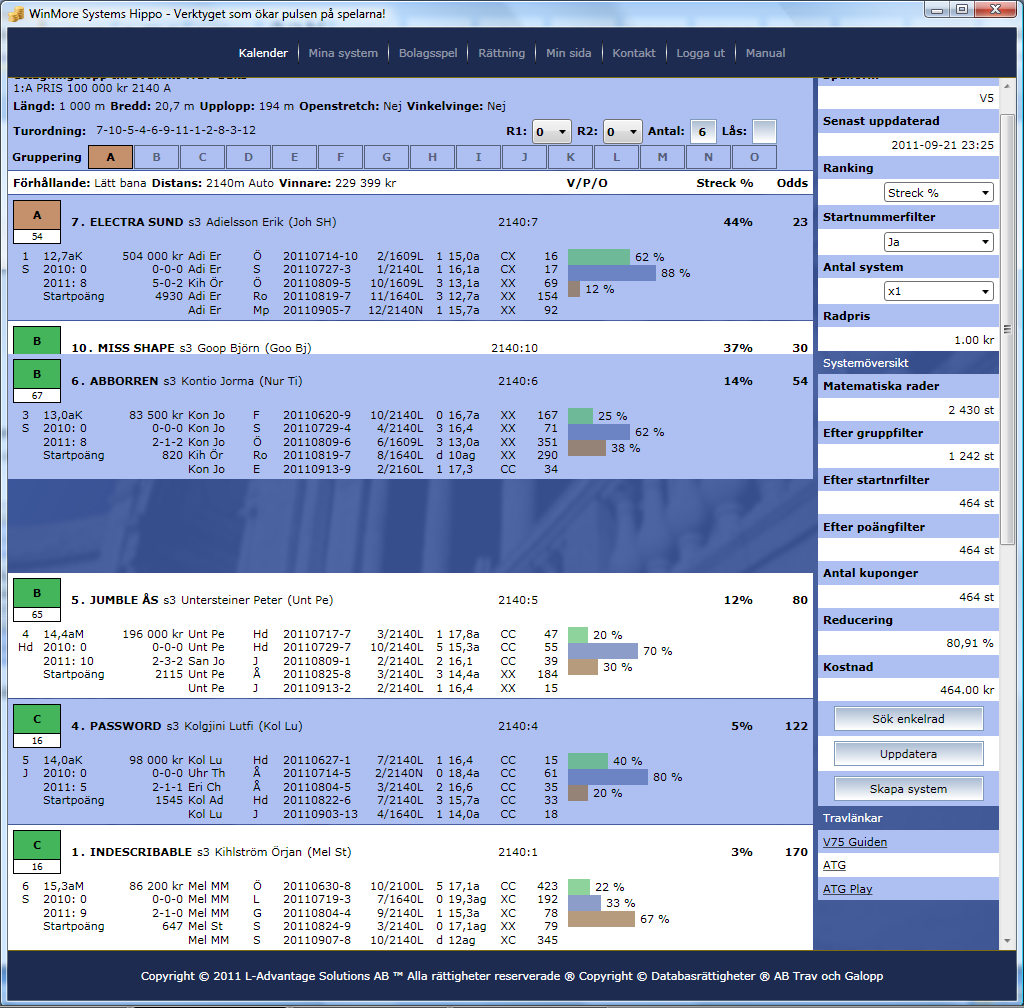Screen dimensions: 1024x1008
Task: Open the Kontakt menu item
Action: [633, 53]
